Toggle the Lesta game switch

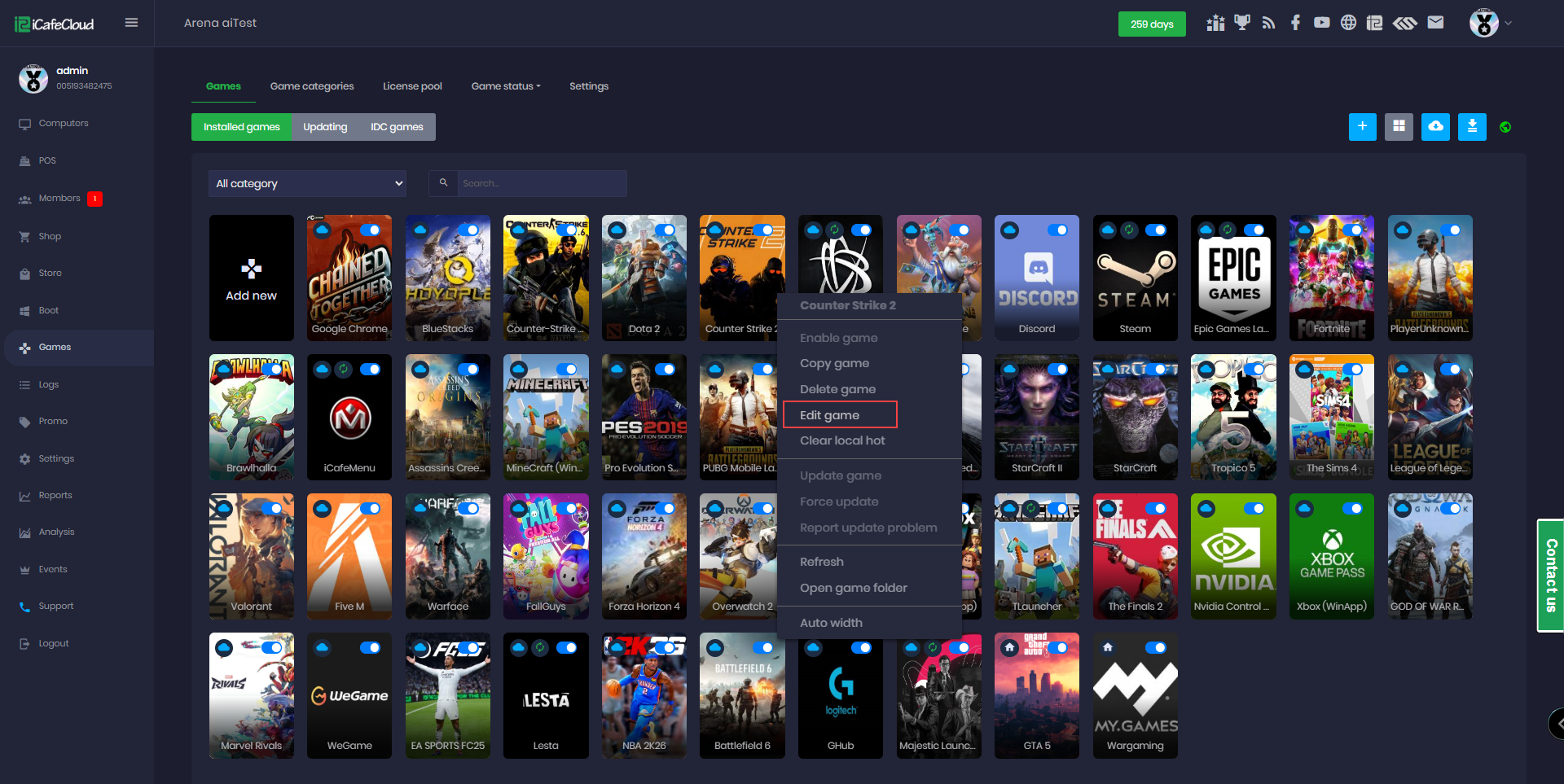pyautogui.click(x=566, y=648)
